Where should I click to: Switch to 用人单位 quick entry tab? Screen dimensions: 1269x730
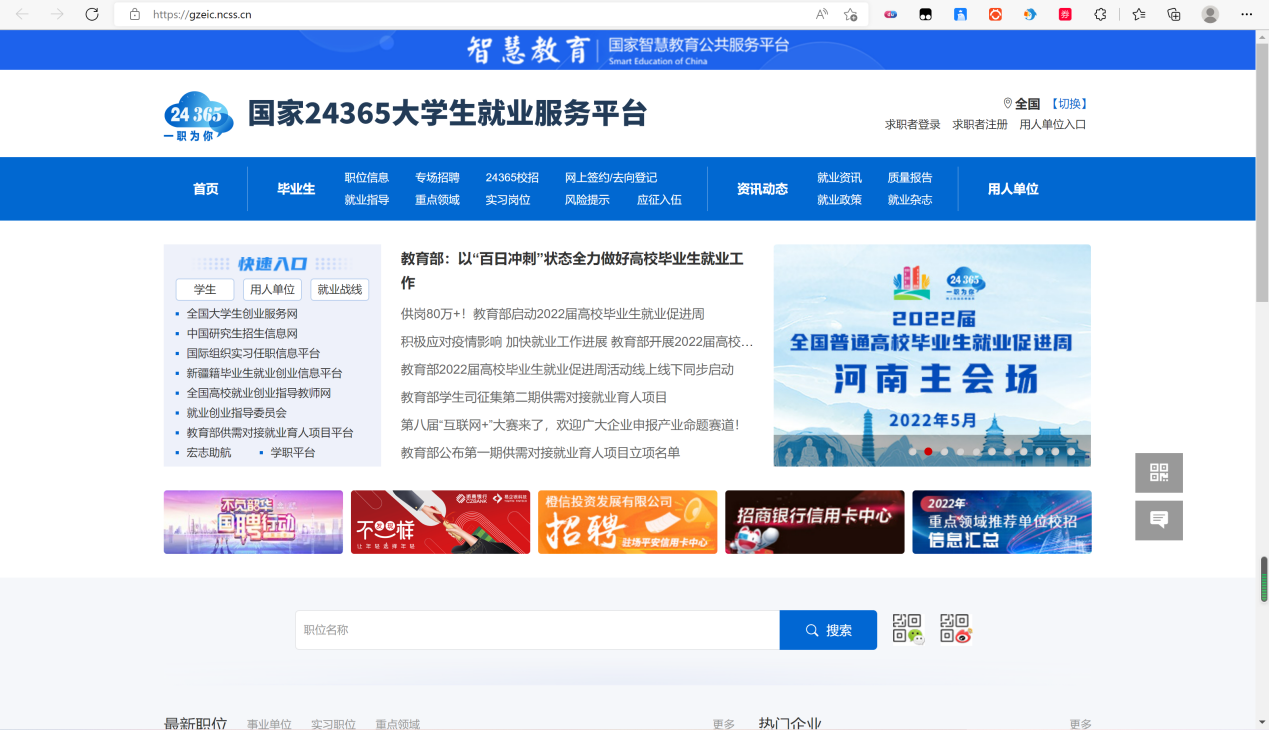(x=272, y=290)
